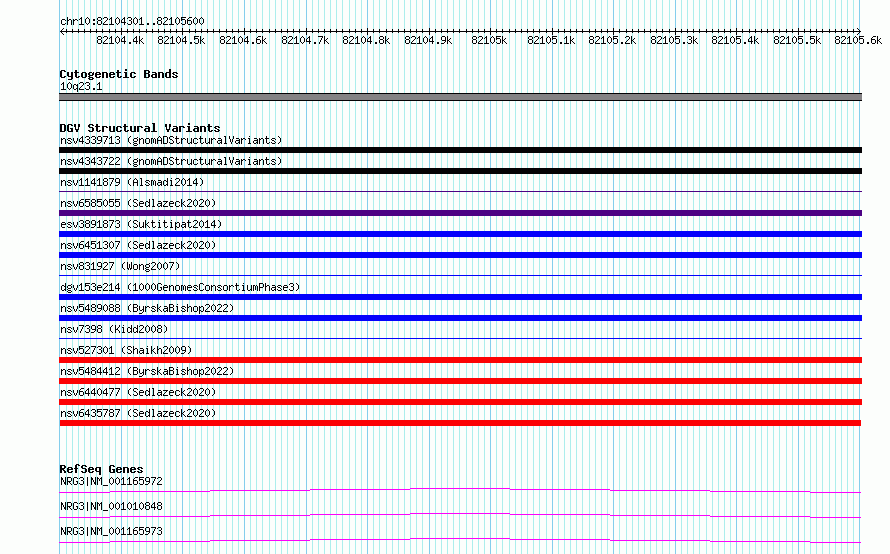Select variant nsv6440477 (Sedlazeck2020)
Screen dimensions: 890x554
138,392
